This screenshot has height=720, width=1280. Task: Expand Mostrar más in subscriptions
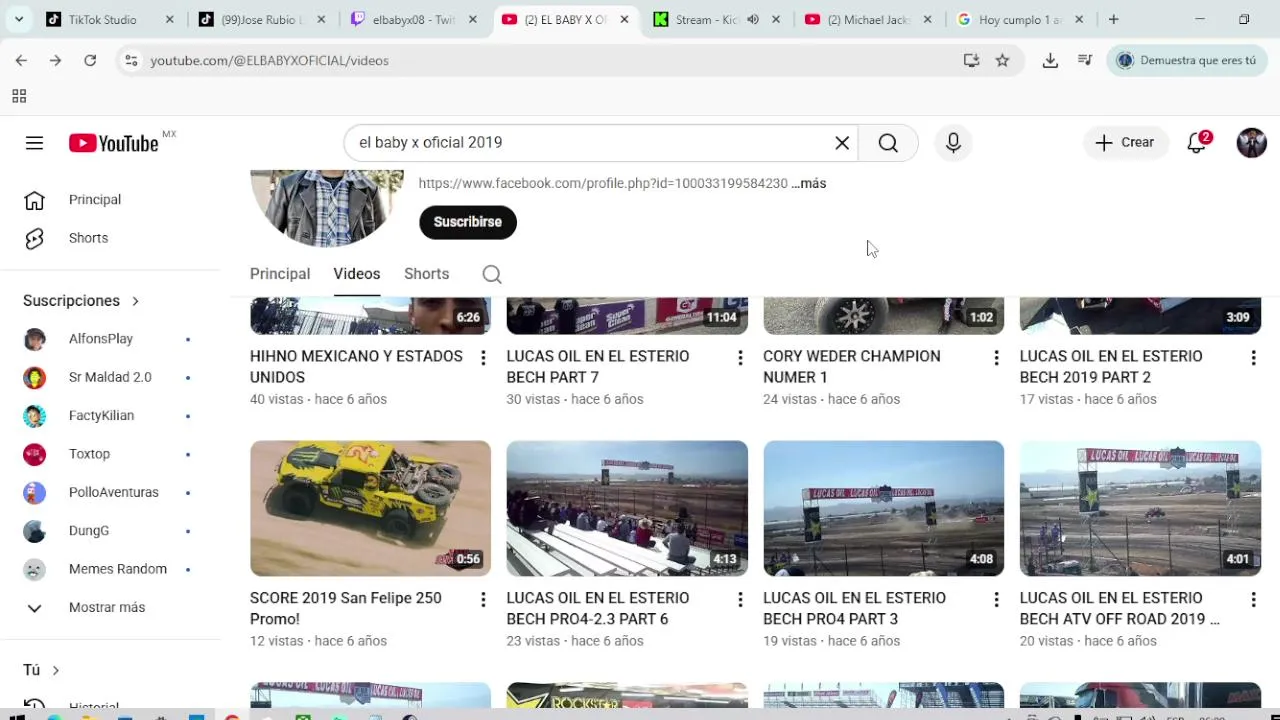(107, 607)
